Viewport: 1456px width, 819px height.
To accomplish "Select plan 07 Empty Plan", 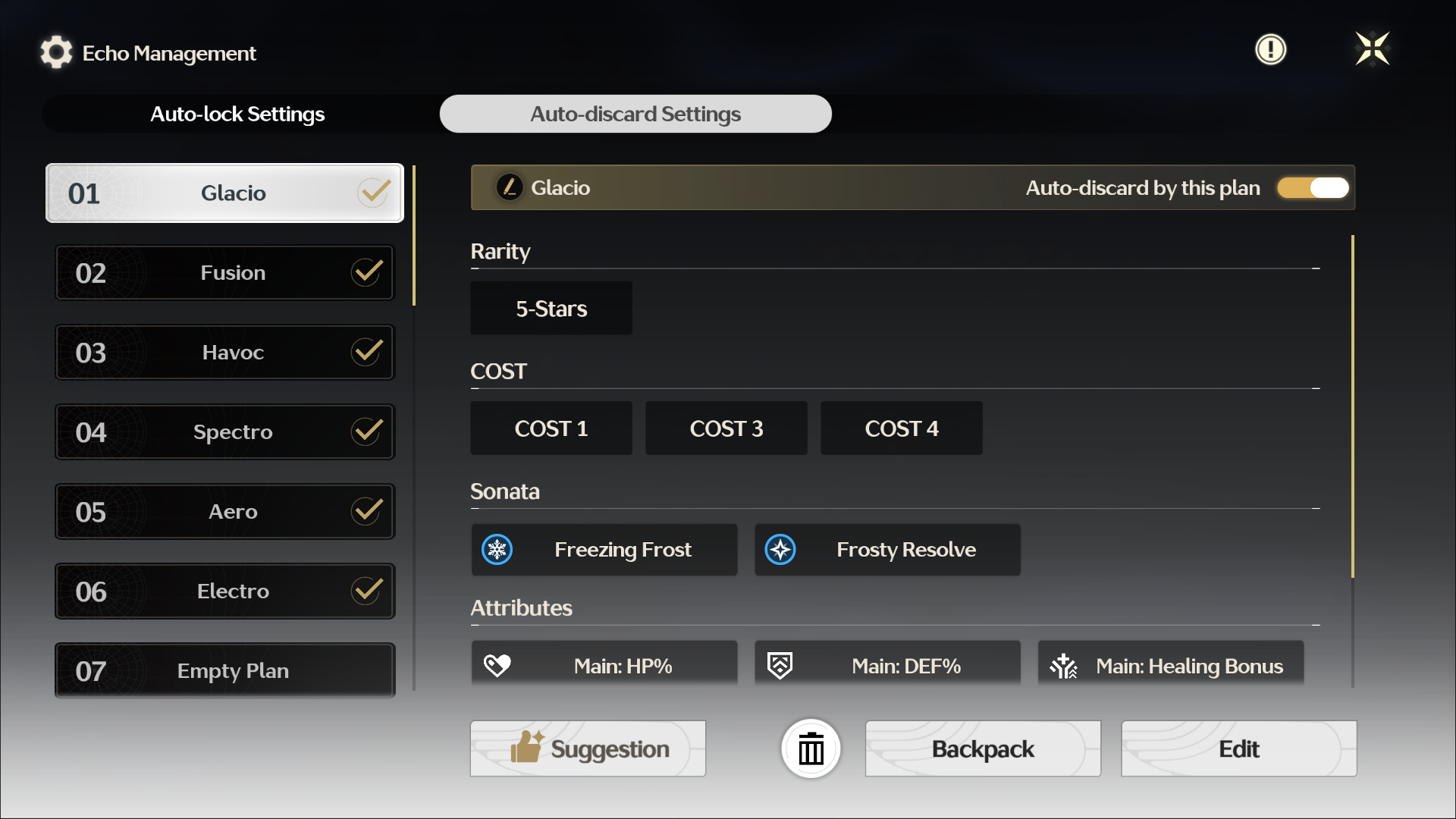I will coord(224,670).
